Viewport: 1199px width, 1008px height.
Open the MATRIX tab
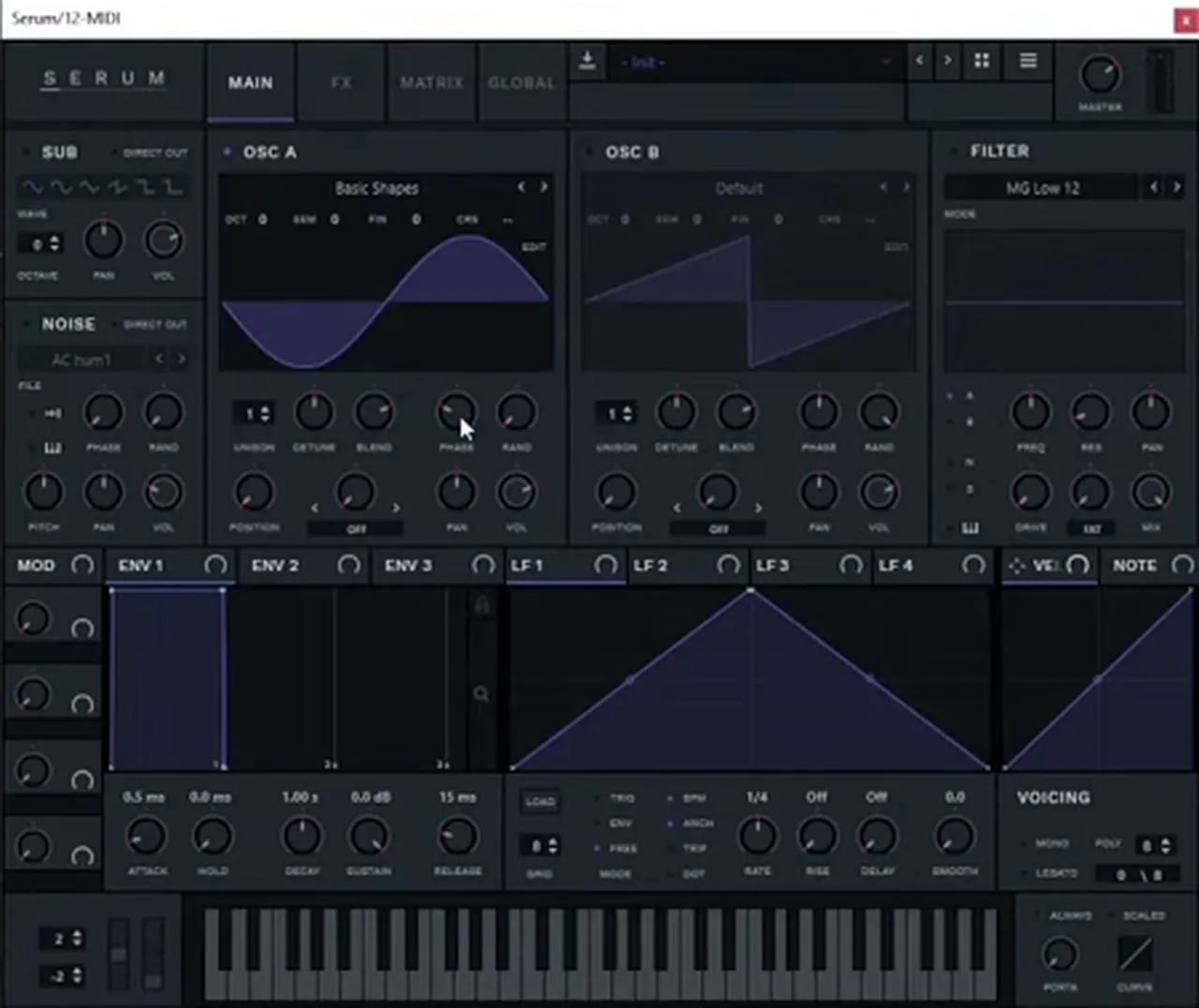point(431,82)
